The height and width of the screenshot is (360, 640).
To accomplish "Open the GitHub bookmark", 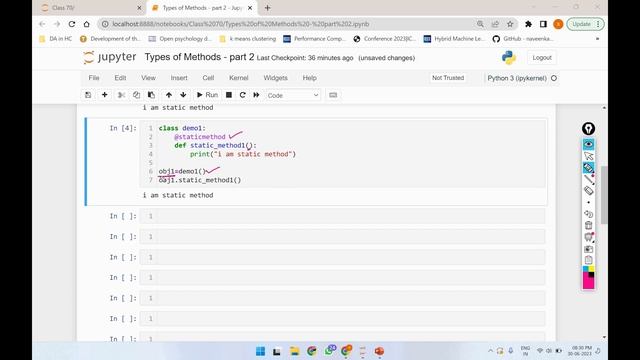I will pyautogui.click(x=524, y=39).
